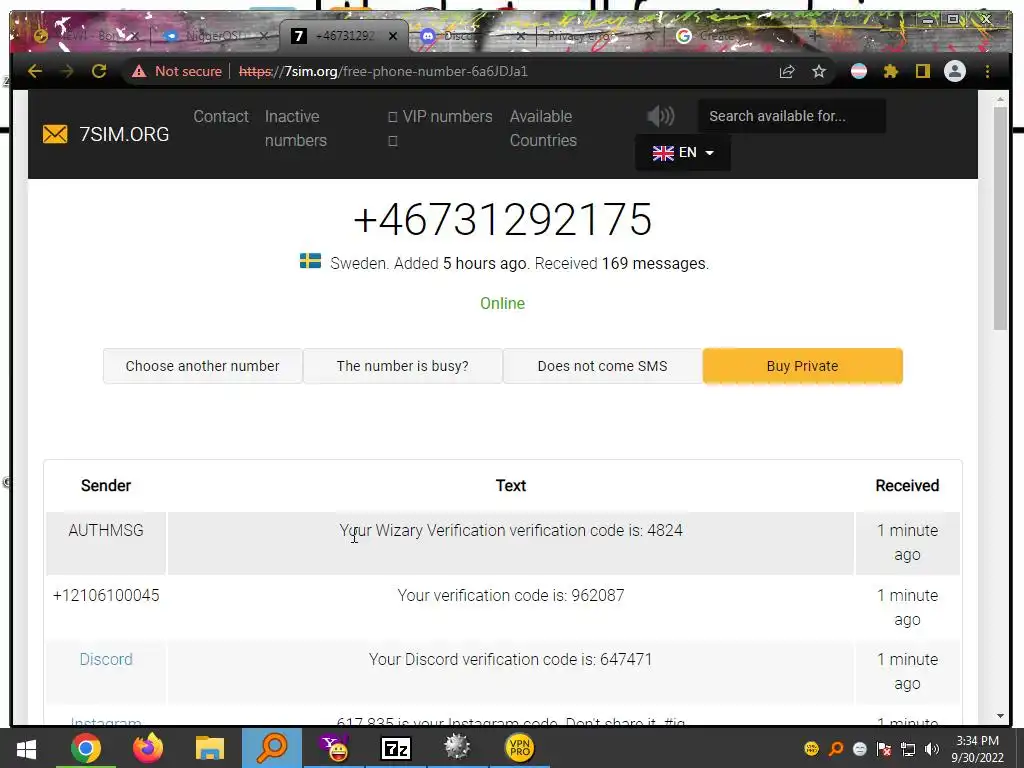Viewport: 1024px width, 768px height.
Task: Open 7-Zip from the taskbar
Action: [396, 748]
